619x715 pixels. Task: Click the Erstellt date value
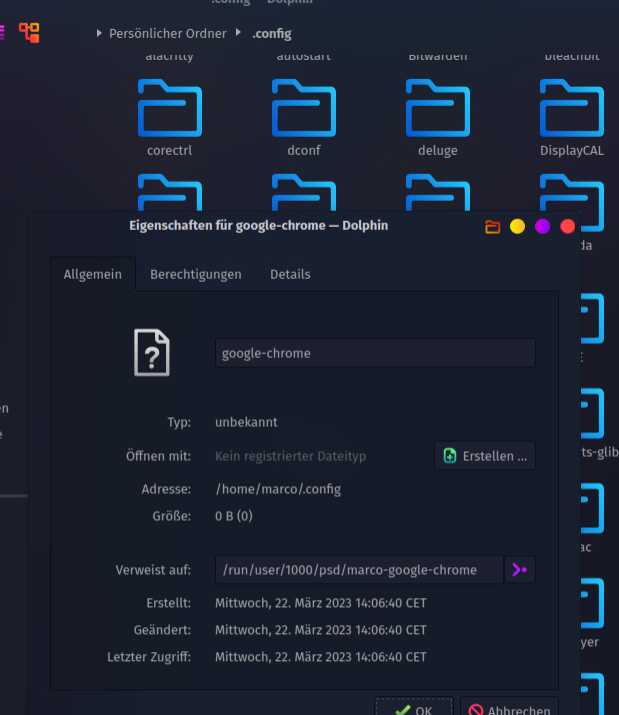pos(321,603)
